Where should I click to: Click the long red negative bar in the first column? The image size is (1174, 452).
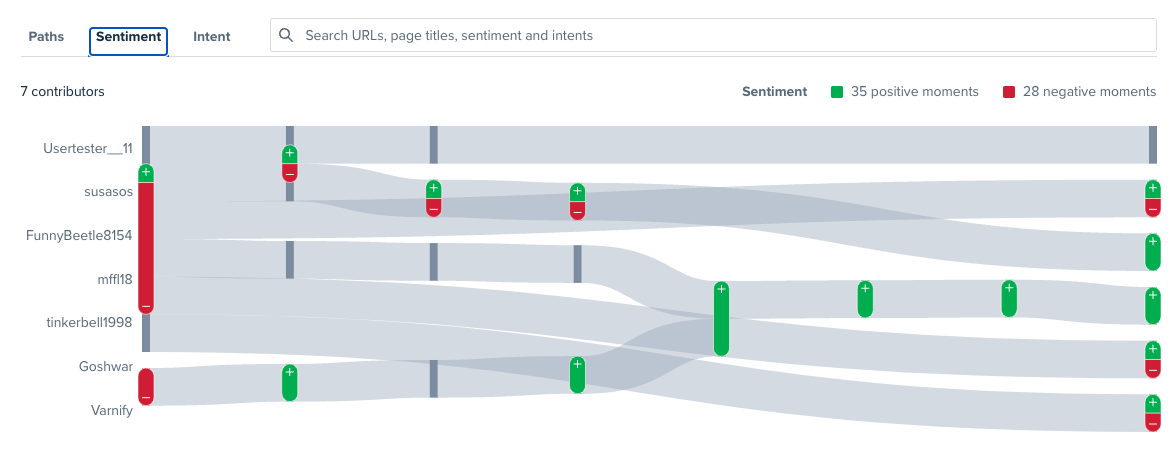coord(146,245)
